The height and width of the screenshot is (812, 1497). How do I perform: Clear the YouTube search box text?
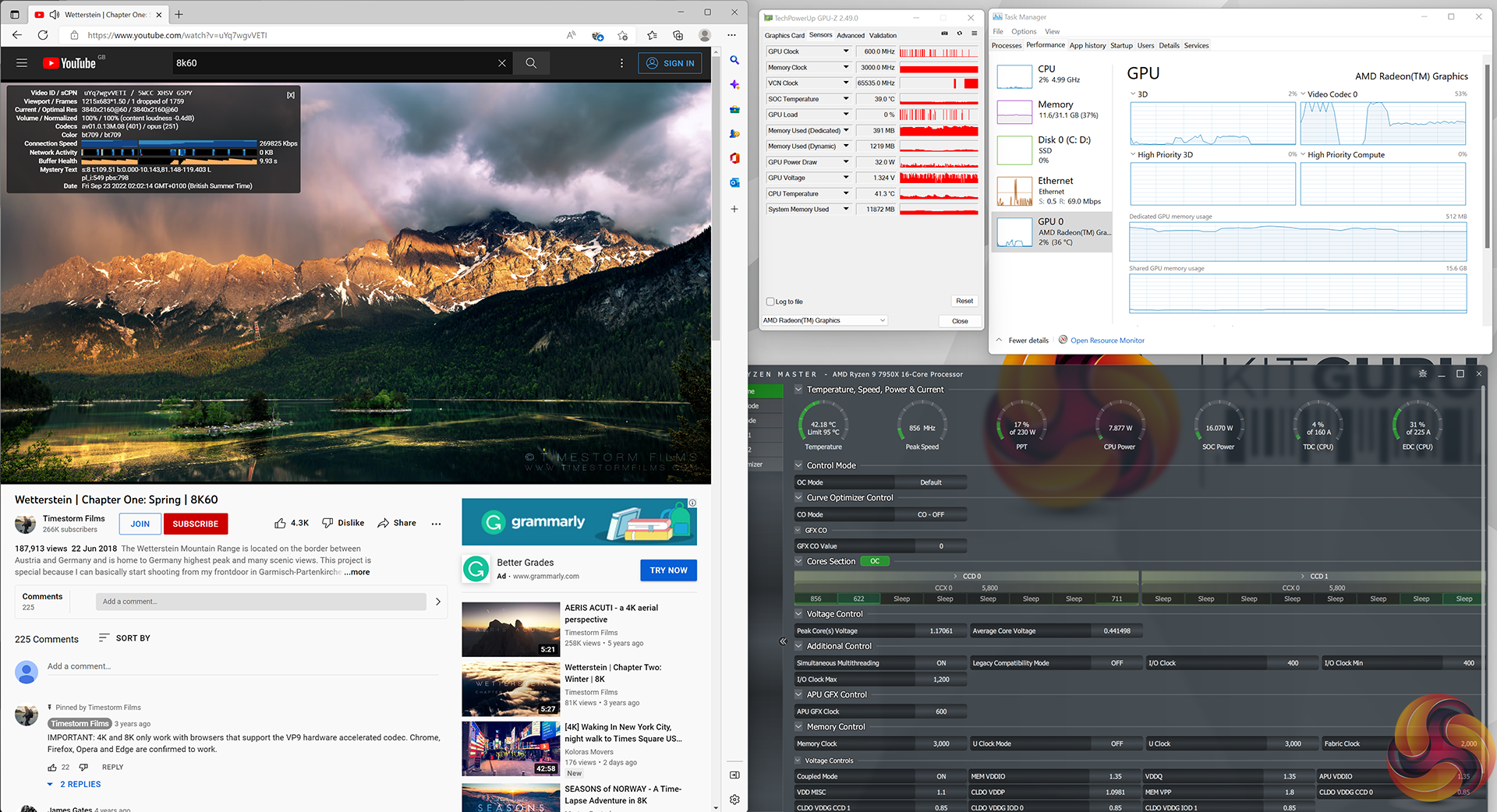tap(501, 63)
